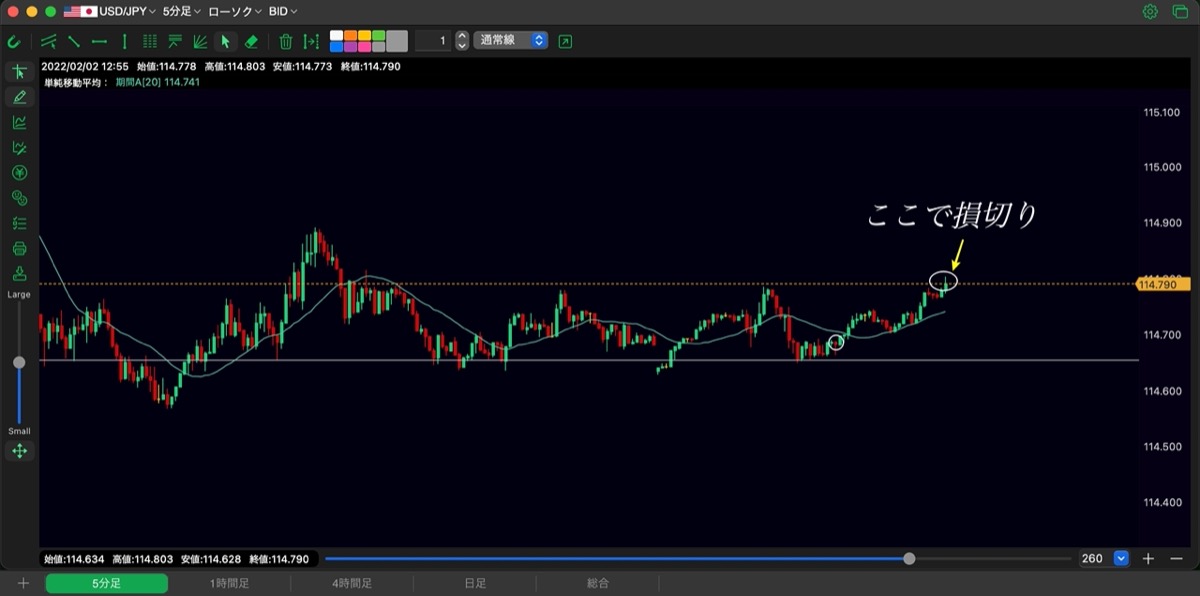Pick the orange color swatch
Image resolution: width=1200 pixels, height=596 pixels.
(x=351, y=36)
